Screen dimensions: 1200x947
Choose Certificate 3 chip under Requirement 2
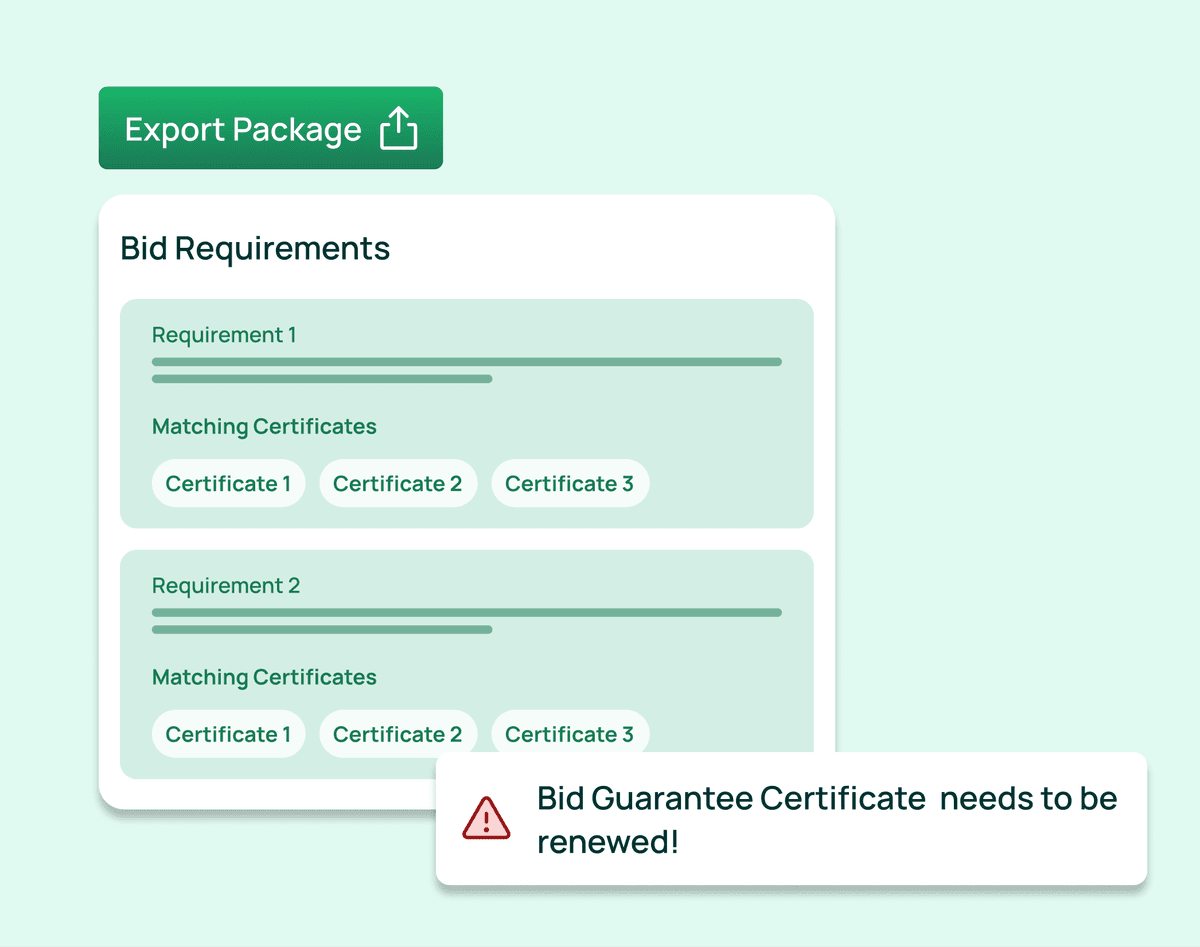pyautogui.click(x=569, y=734)
